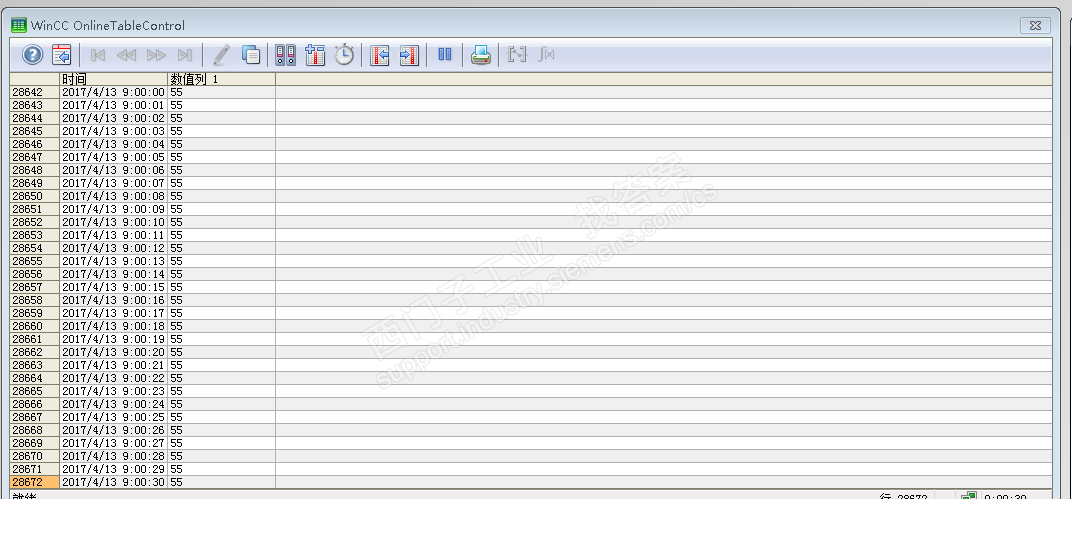Select highlighted row number 28672
The image size is (1072, 540).
point(35,483)
